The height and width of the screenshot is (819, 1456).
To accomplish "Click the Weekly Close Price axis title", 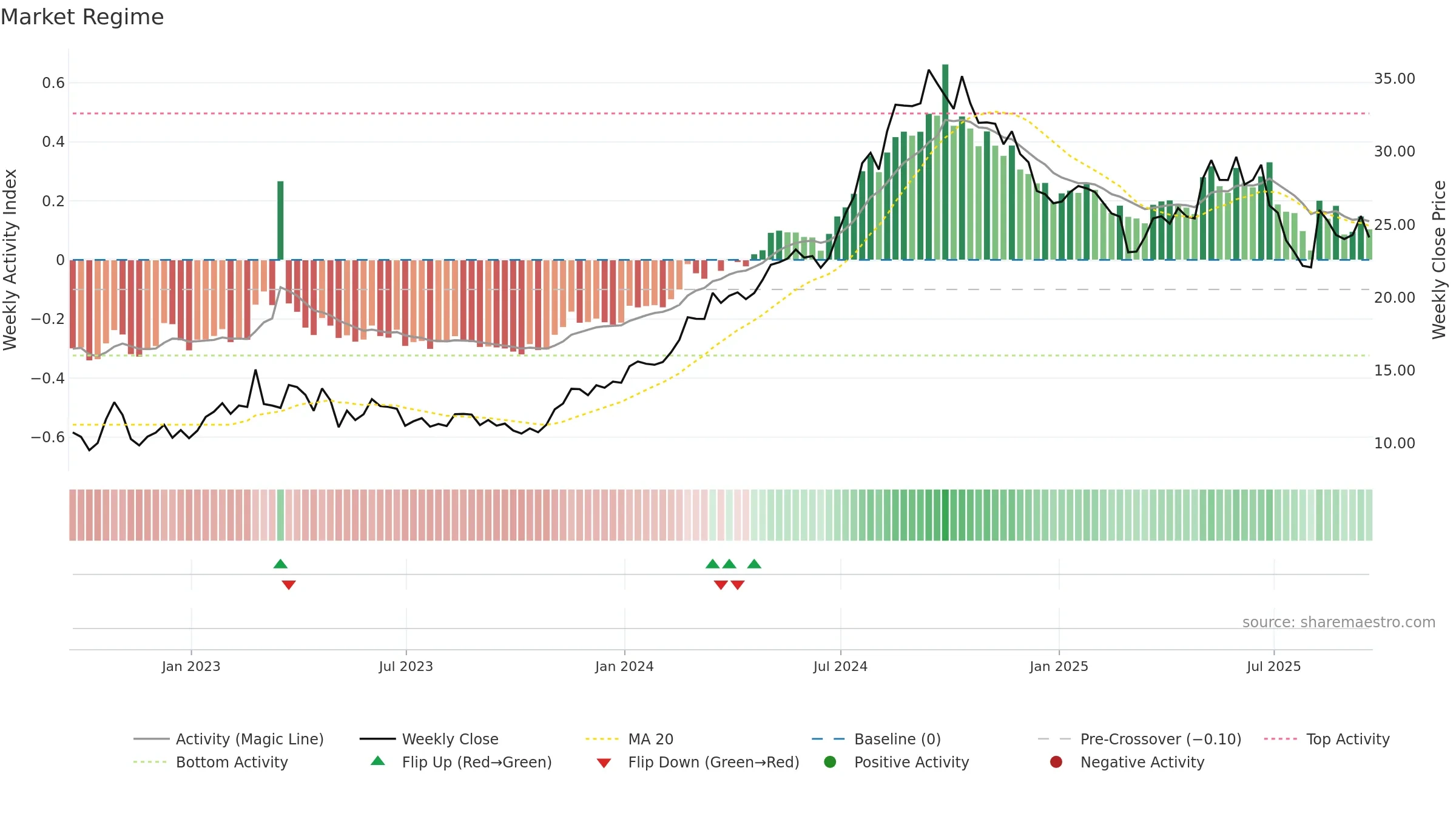I will [x=1439, y=260].
